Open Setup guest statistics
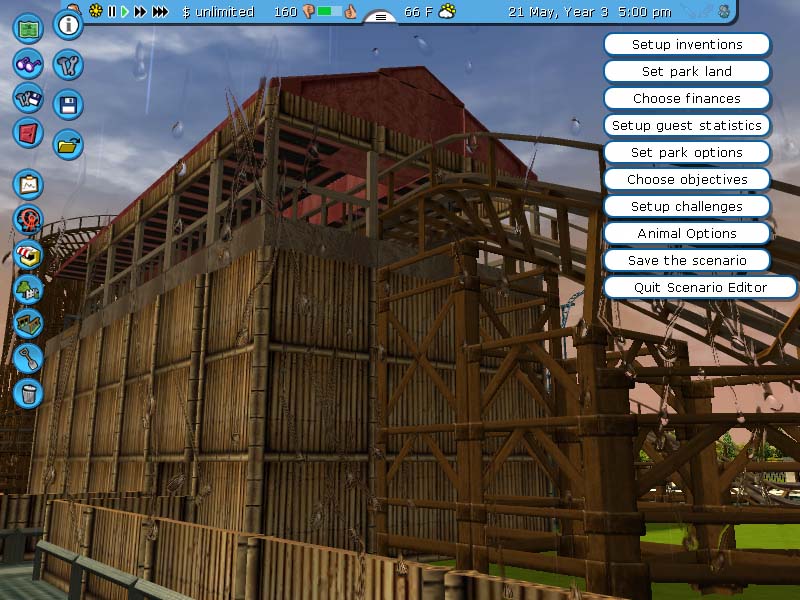The image size is (800, 600). click(x=687, y=126)
